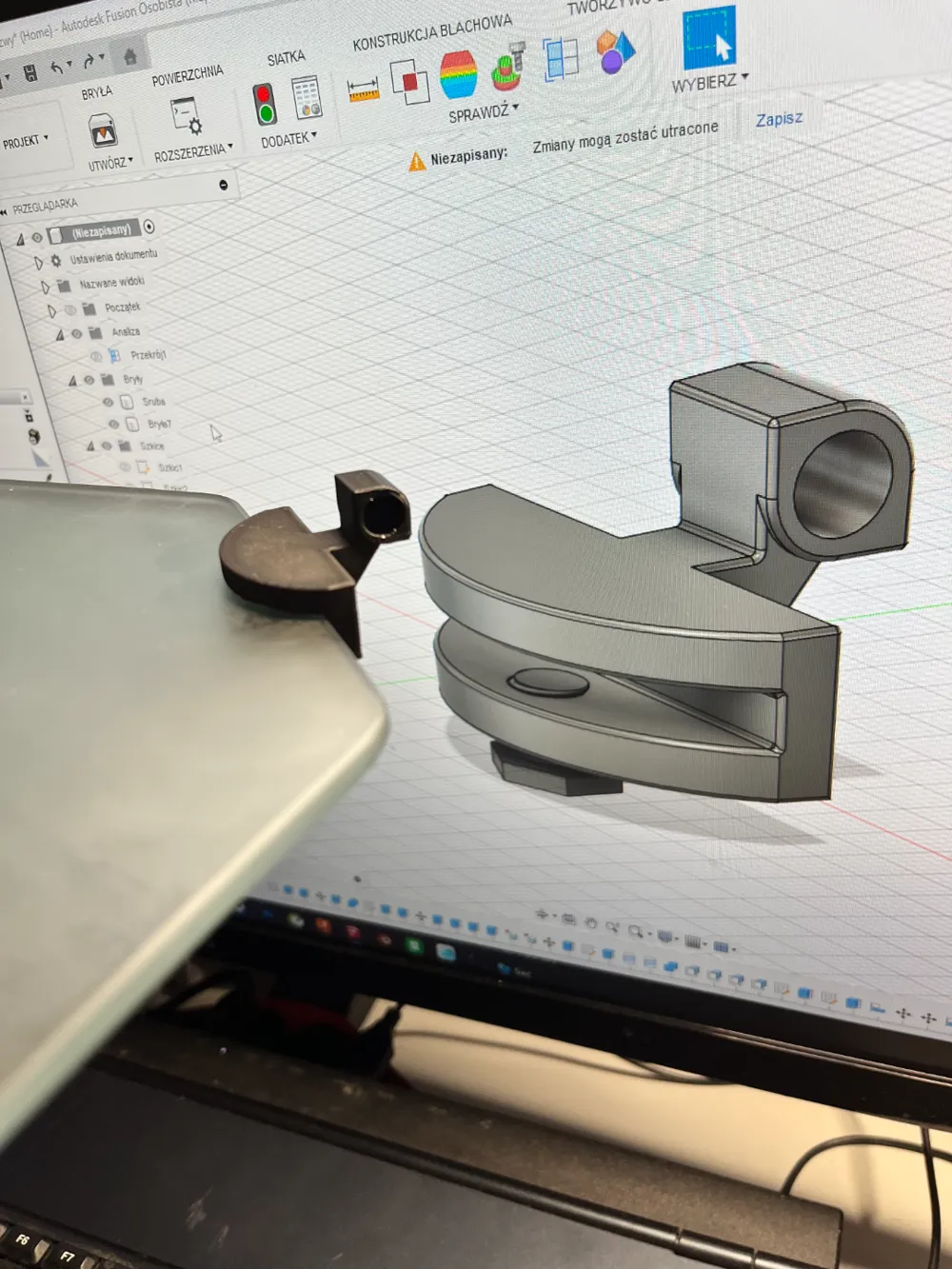This screenshot has height=1269, width=952.
Task: Select the Interference overlapping squares tool
Action: [x=409, y=81]
